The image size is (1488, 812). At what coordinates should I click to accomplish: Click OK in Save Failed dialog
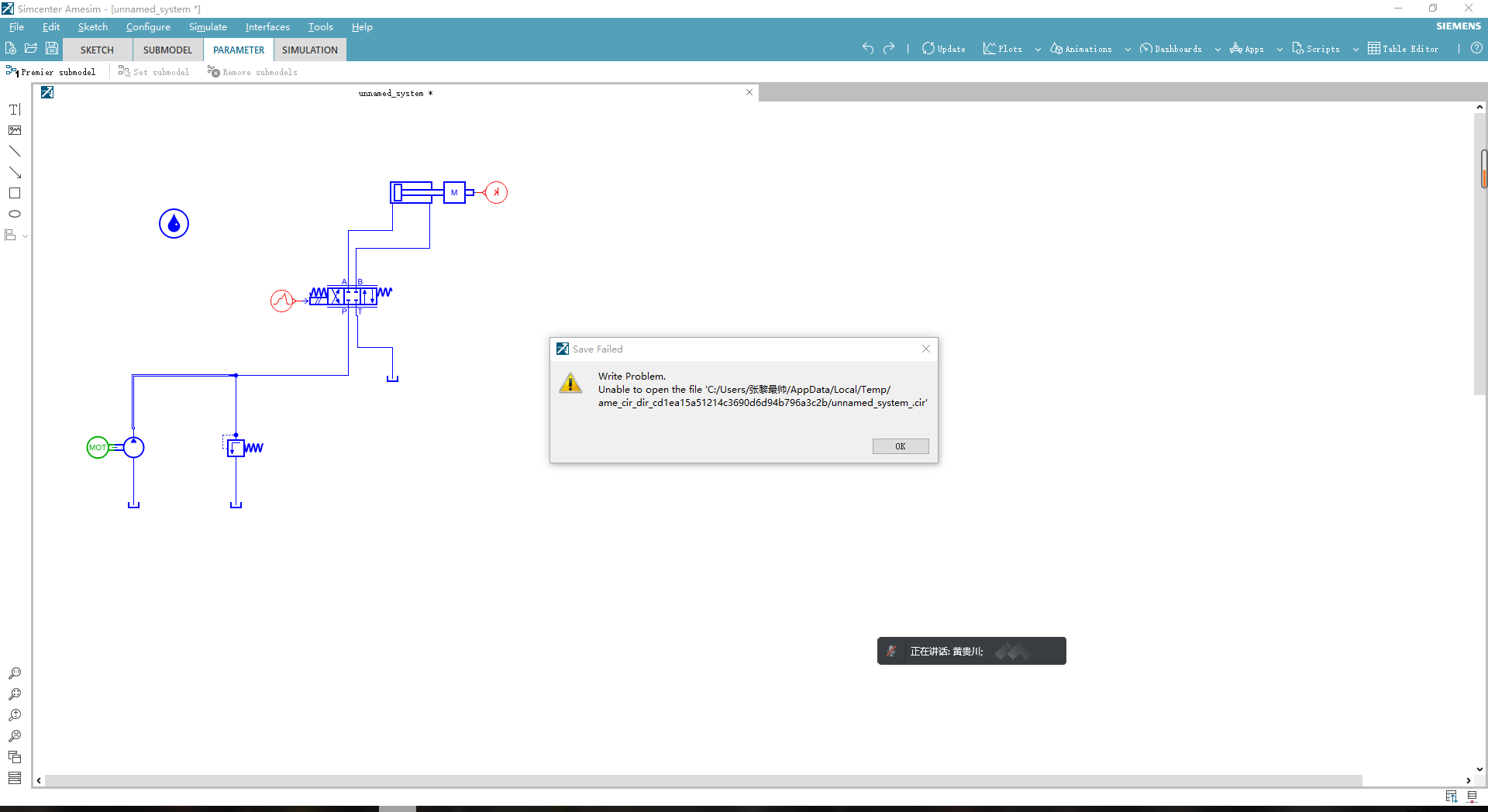[901, 446]
